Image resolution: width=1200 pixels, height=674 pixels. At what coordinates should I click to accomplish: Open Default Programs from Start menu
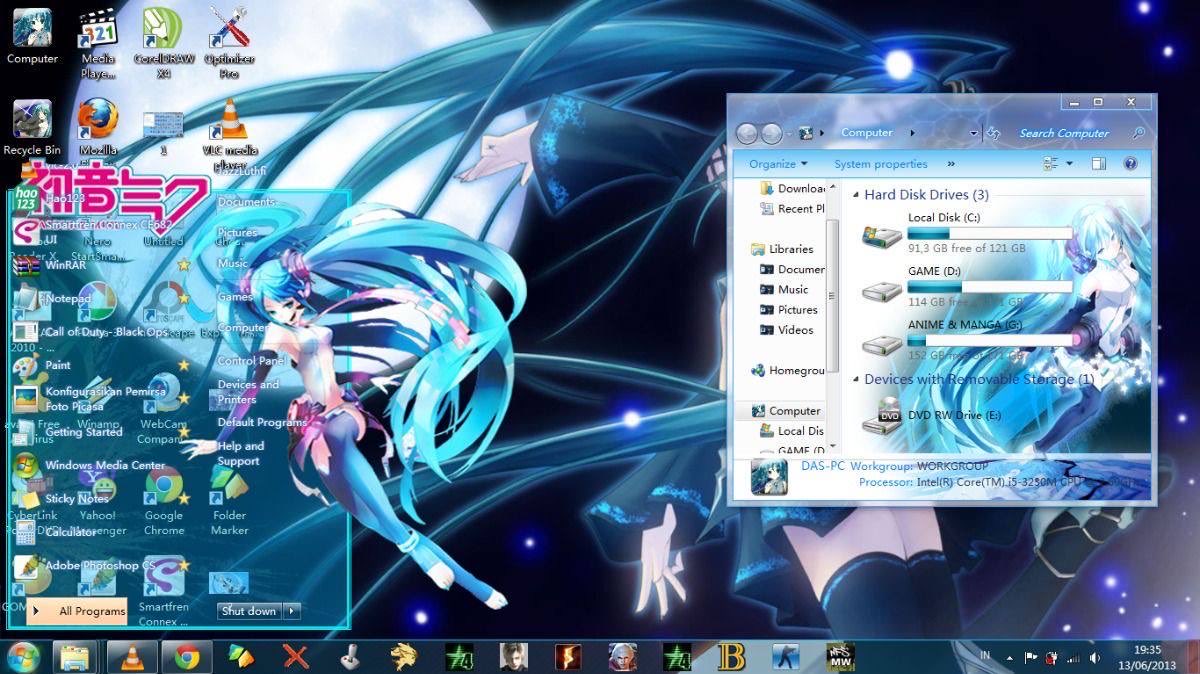point(262,423)
